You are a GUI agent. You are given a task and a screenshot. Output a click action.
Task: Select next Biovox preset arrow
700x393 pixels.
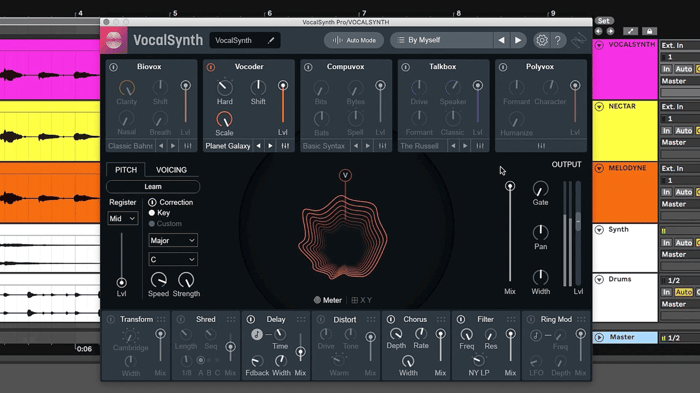point(173,146)
